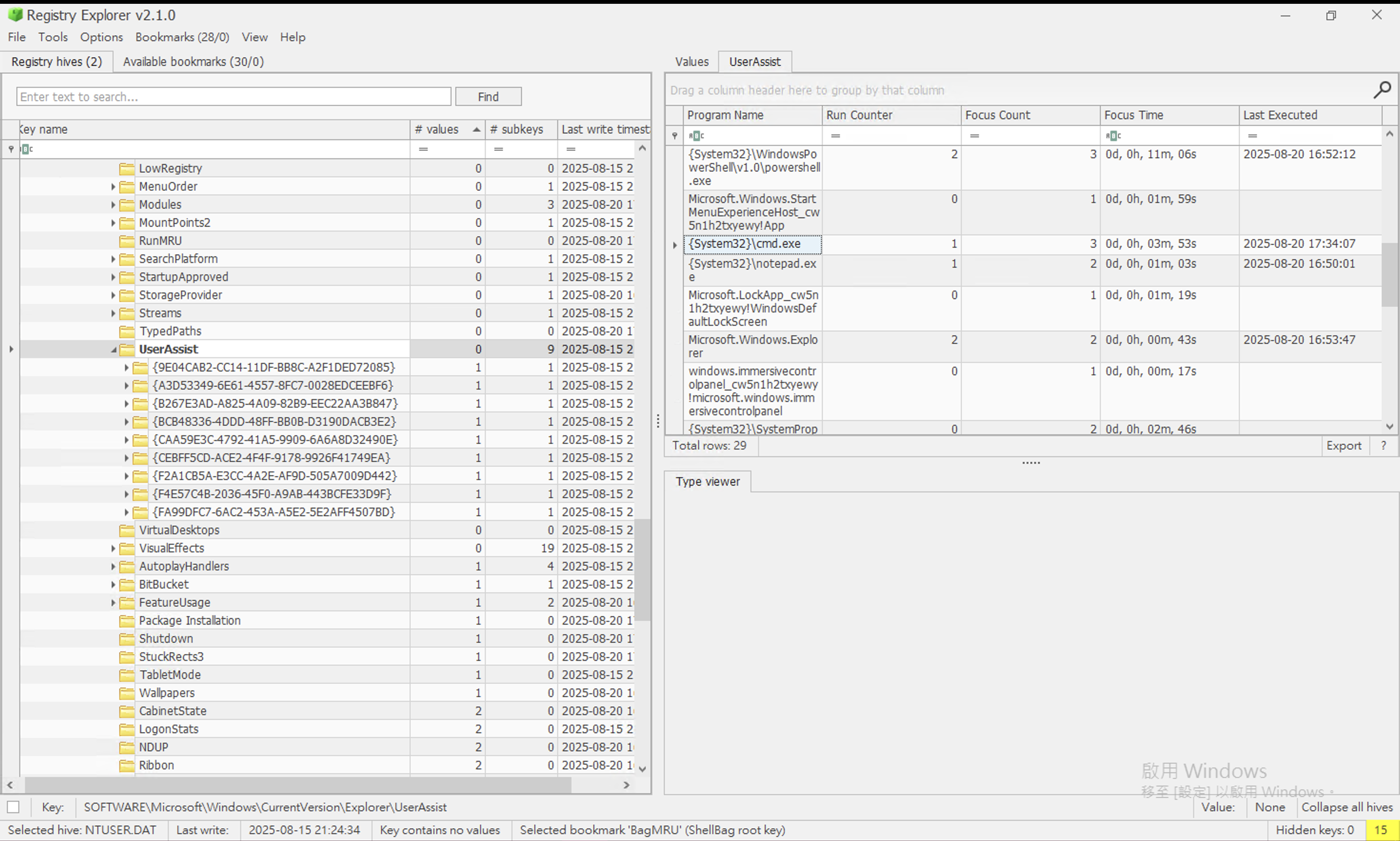This screenshot has width=1400, height=841.
Task: Click the Run Counter equals filter icon
Action: click(x=835, y=135)
